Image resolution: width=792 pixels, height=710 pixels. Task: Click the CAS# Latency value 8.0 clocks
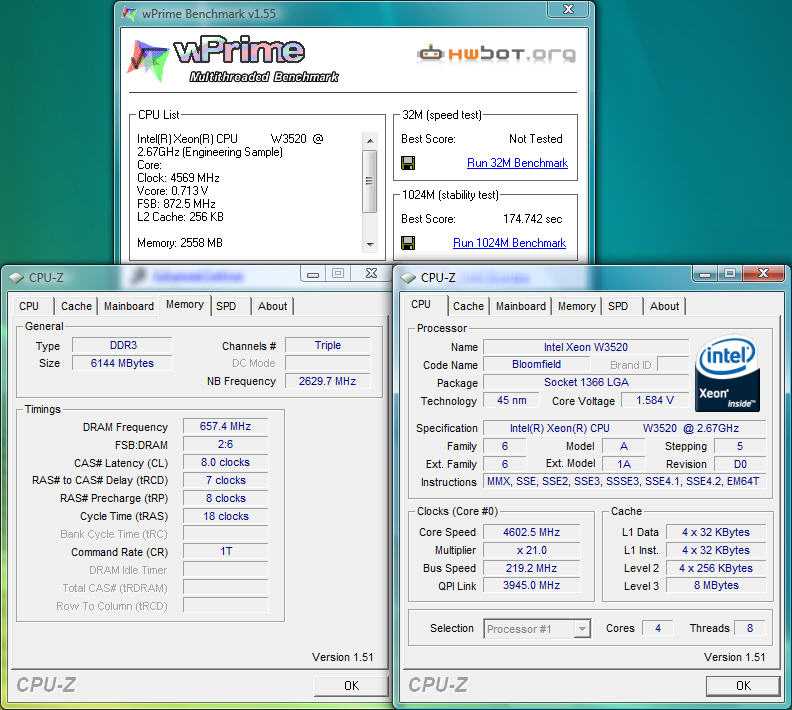[x=225, y=463]
